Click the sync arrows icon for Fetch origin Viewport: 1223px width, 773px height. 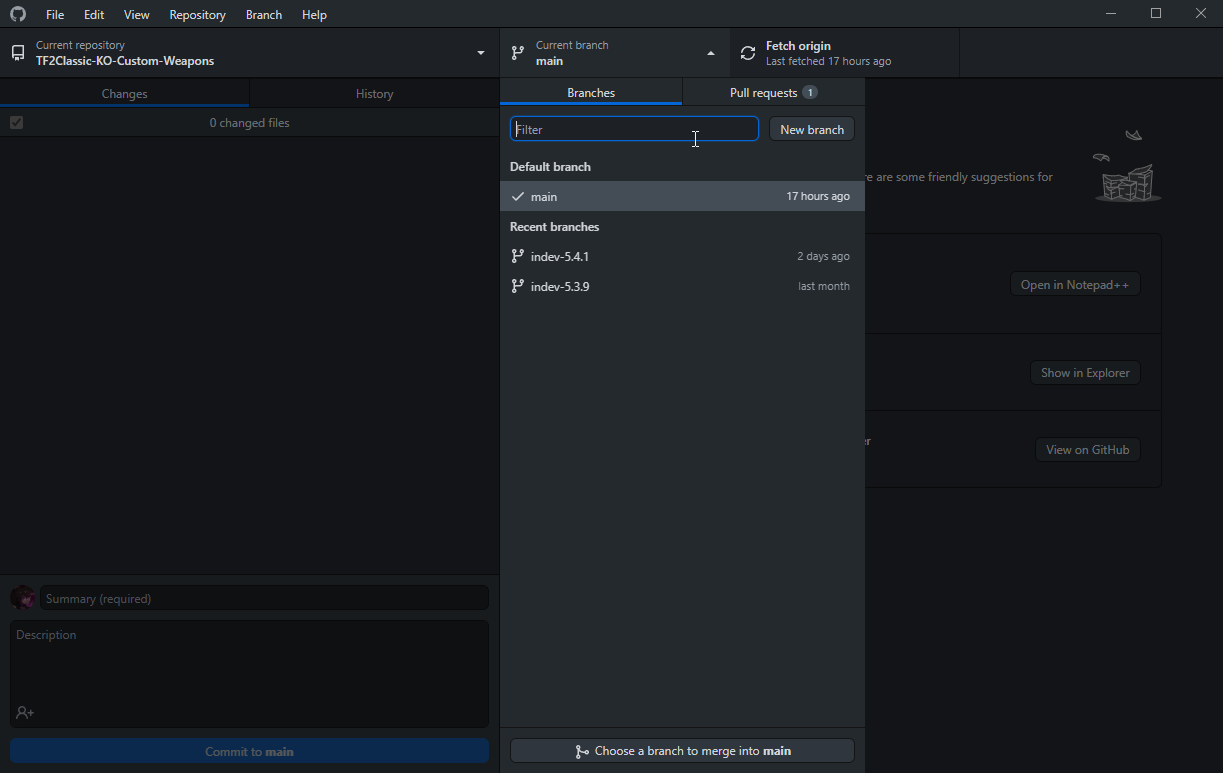(748, 53)
